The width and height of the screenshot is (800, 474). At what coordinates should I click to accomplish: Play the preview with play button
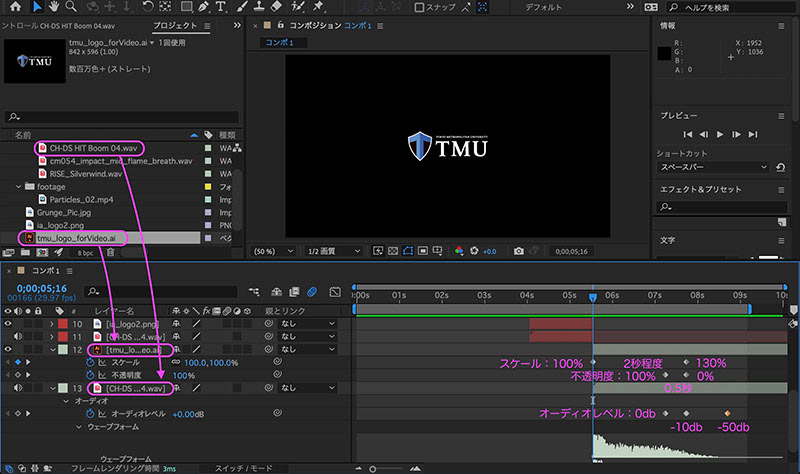click(x=720, y=134)
